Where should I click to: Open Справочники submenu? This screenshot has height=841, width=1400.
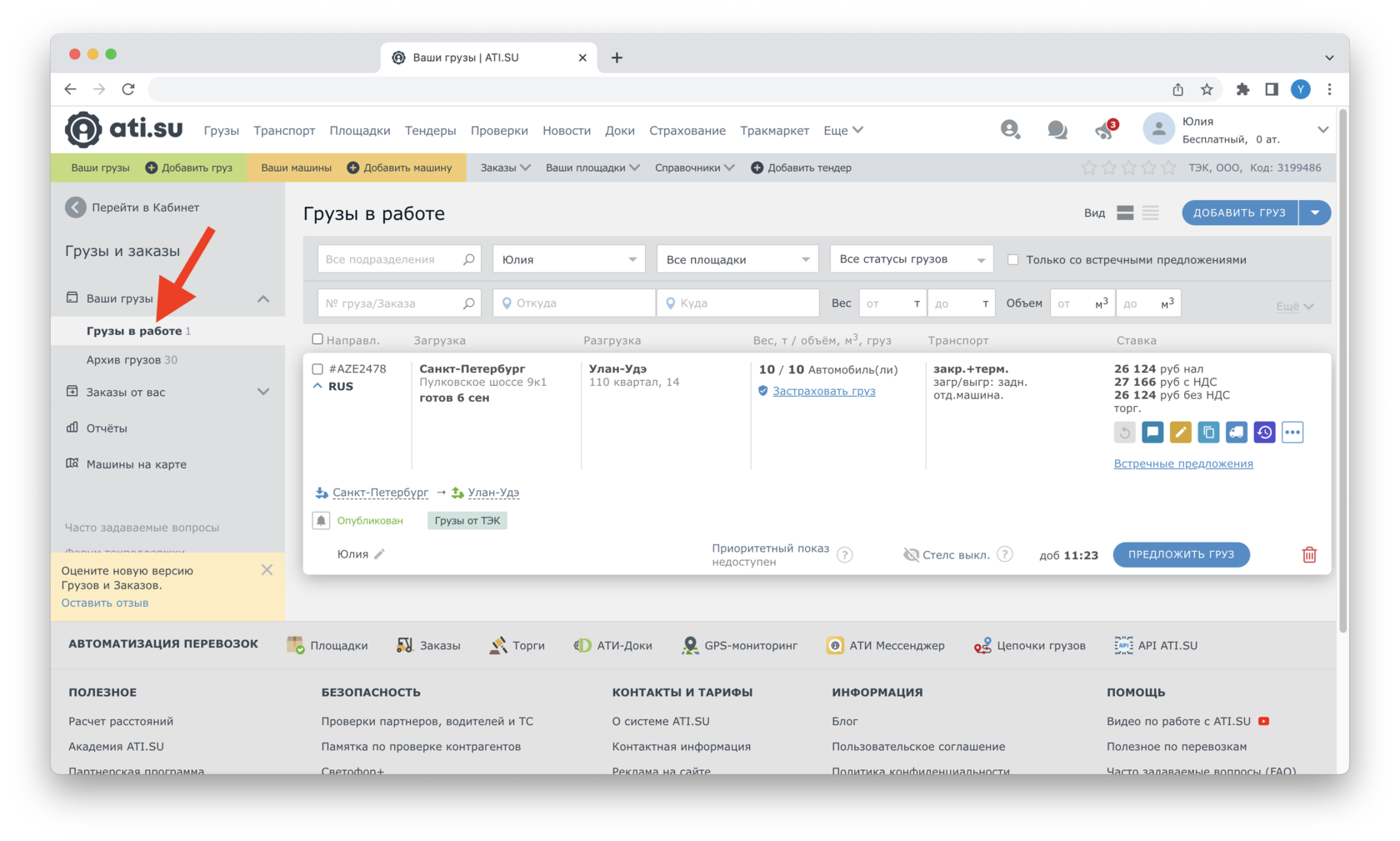coord(694,168)
